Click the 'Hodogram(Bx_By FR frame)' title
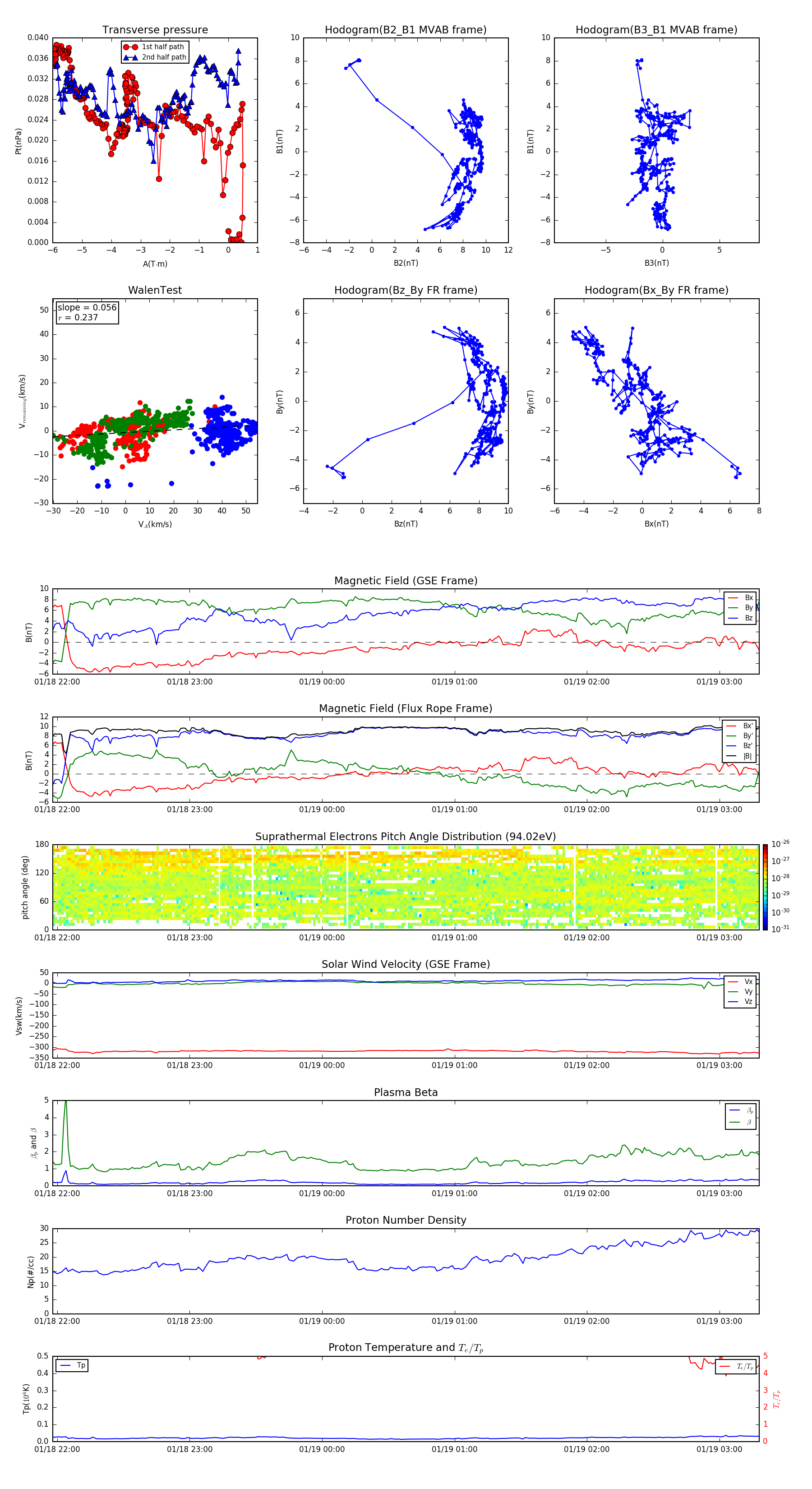812x1489 pixels. coord(656,290)
